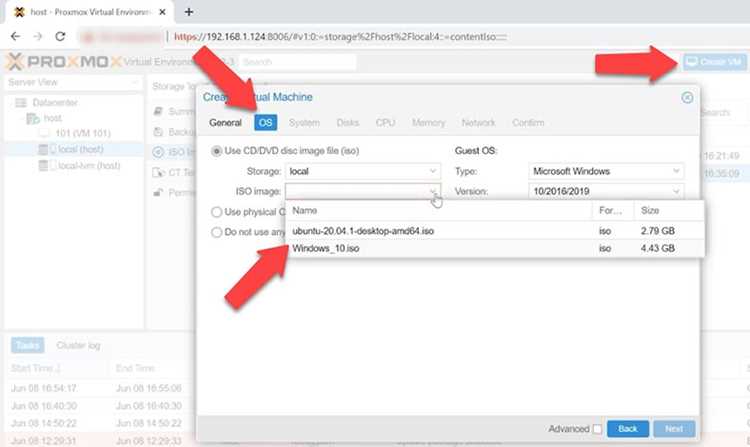Click the Next button in wizard

(674, 429)
